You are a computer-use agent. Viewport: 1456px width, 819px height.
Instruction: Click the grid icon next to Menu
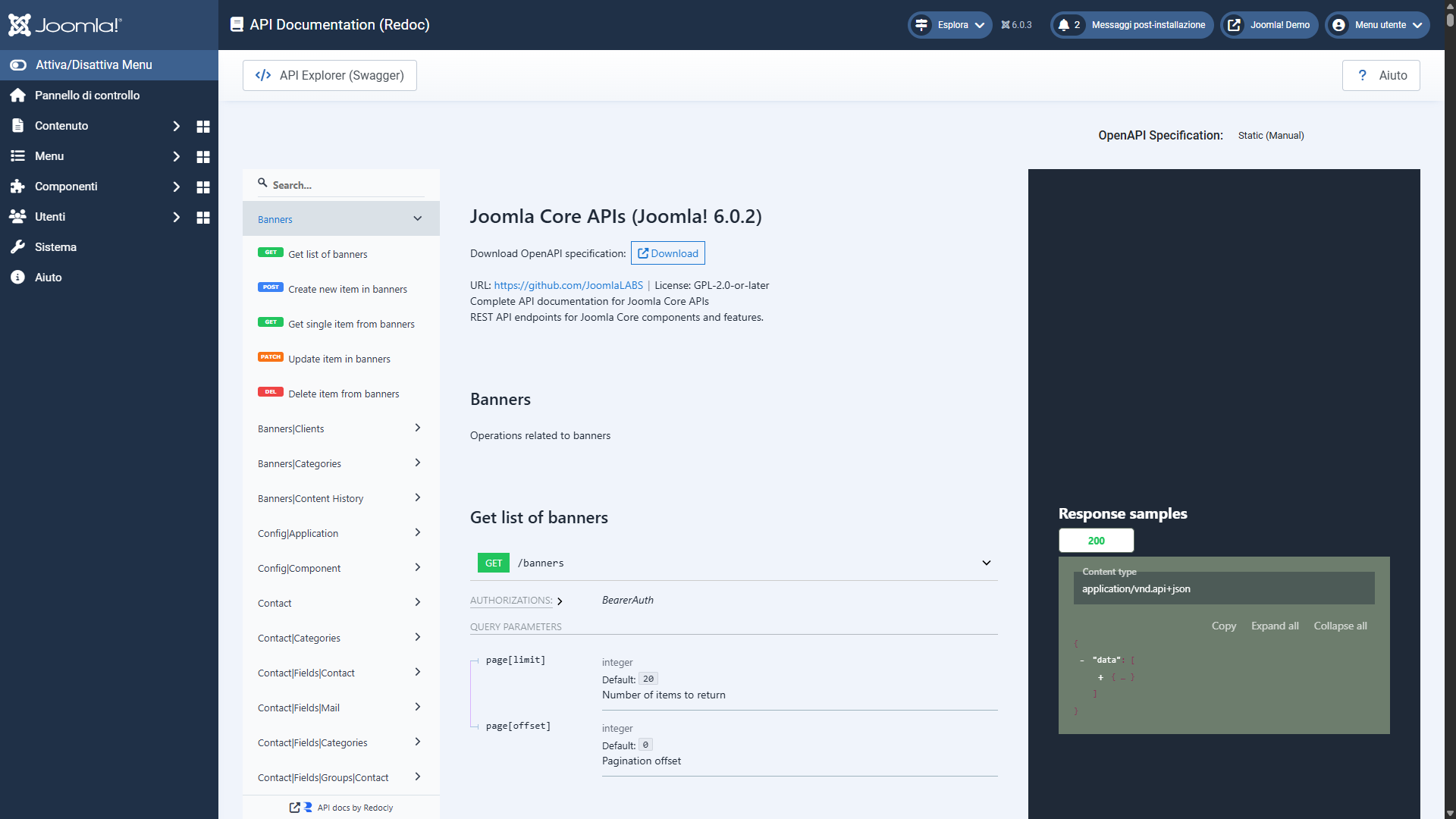202,156
